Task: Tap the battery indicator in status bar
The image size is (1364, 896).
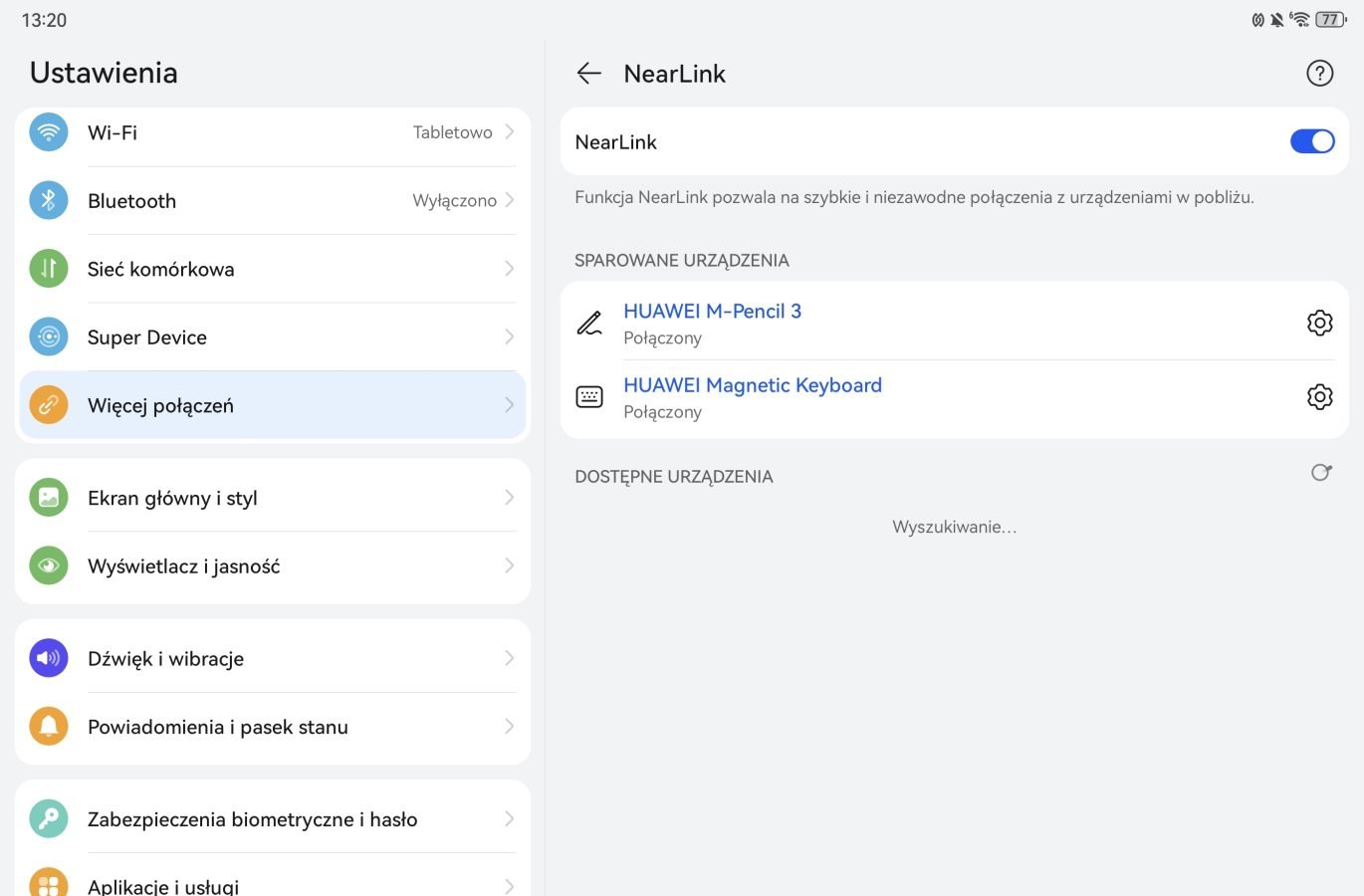Action: point(1331,19)
